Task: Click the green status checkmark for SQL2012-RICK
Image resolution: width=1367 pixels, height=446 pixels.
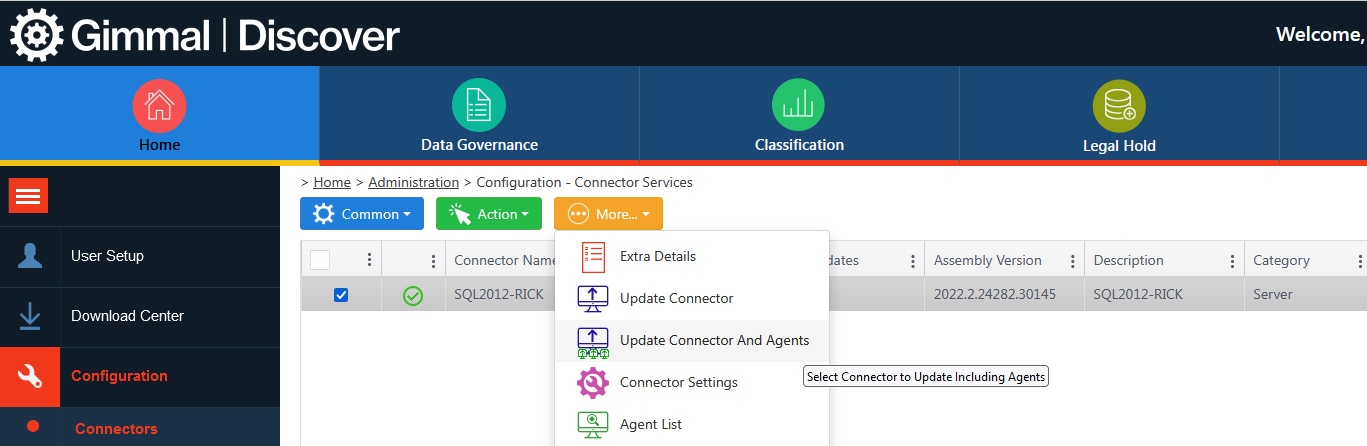Action: [412, 295]
